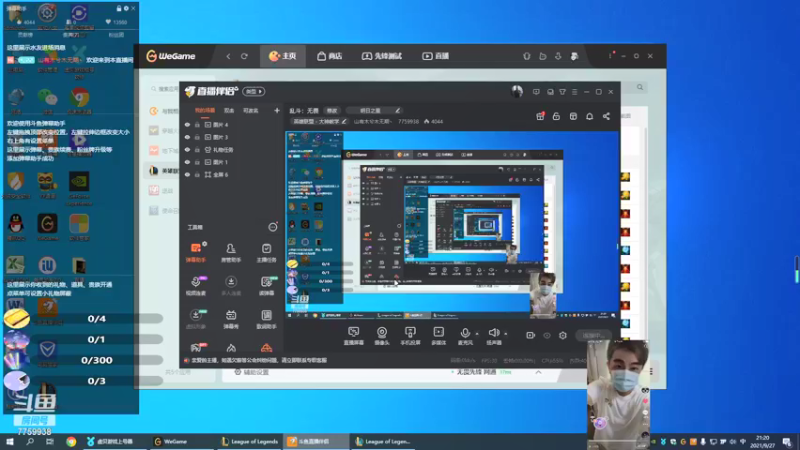Viewport: 800px width, 450px height.
Task: Toggle lock on the 礼物任务 layer
Action: 197,149
